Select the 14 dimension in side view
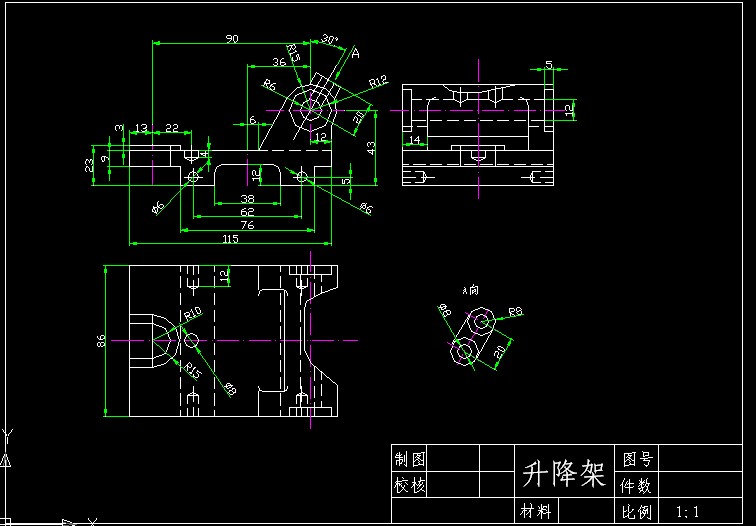This screenshot has width=756, height=526. coord(414,140)
